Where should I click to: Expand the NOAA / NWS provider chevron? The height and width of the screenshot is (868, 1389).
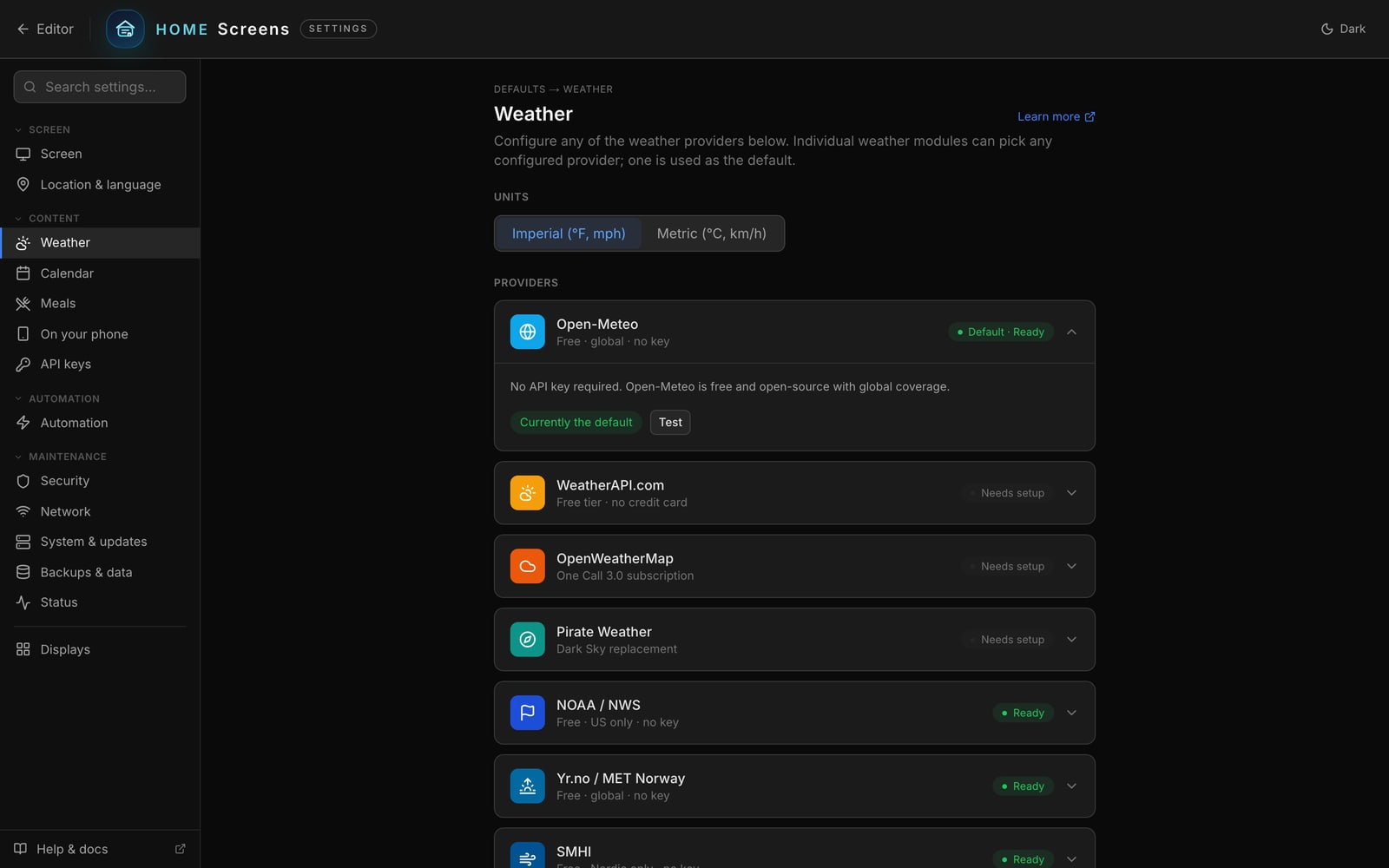[x=1071, y=713]
